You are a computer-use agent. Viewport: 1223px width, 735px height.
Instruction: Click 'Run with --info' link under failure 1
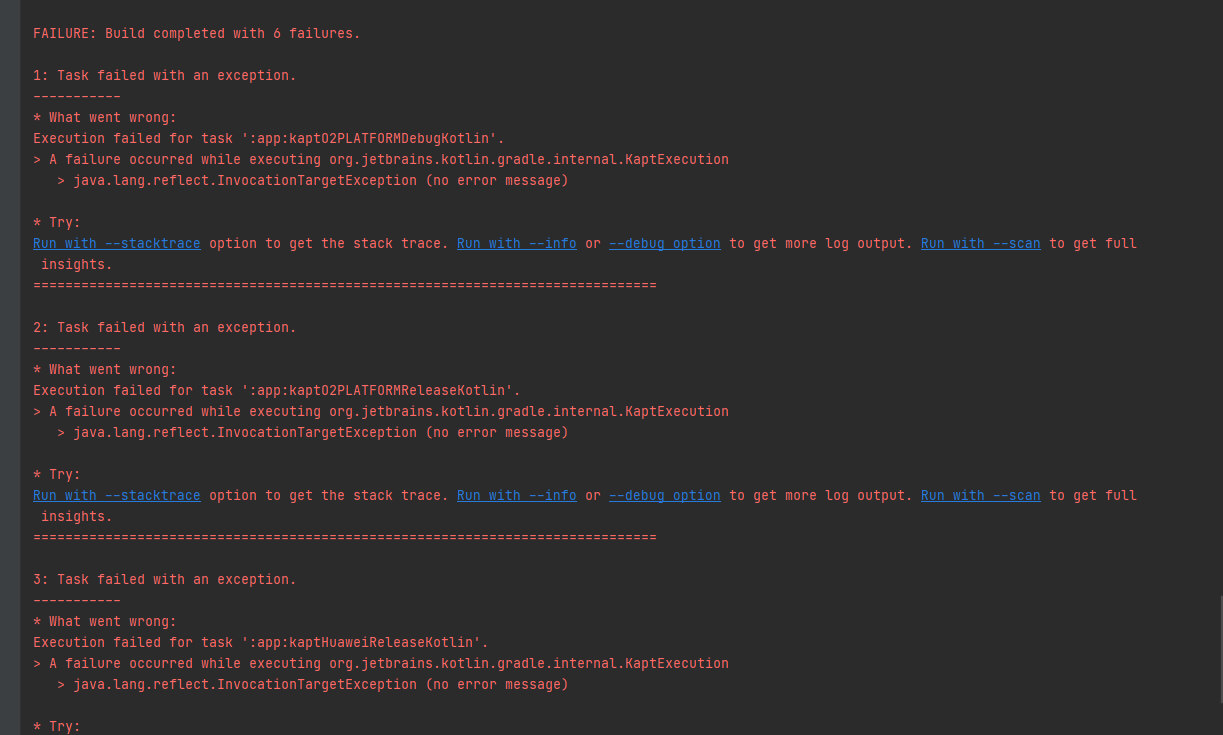[516, 244]
